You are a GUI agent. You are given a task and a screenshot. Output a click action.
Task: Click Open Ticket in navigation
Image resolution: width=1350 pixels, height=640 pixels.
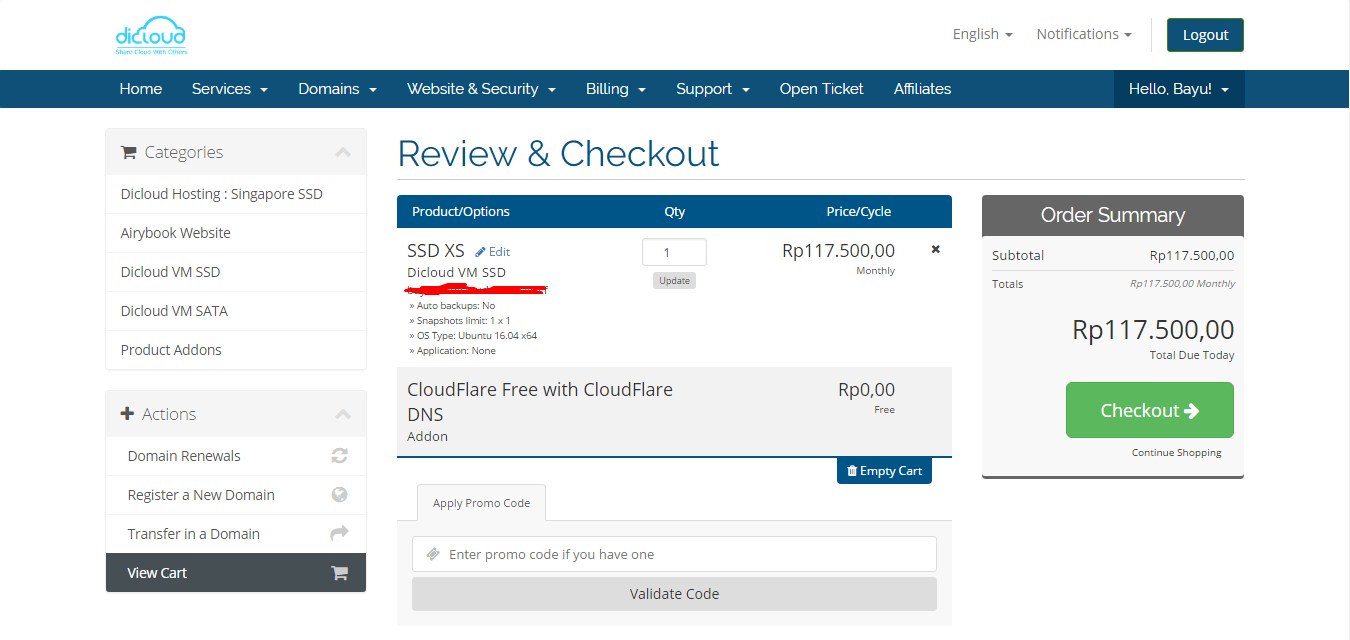click(821, 89)
